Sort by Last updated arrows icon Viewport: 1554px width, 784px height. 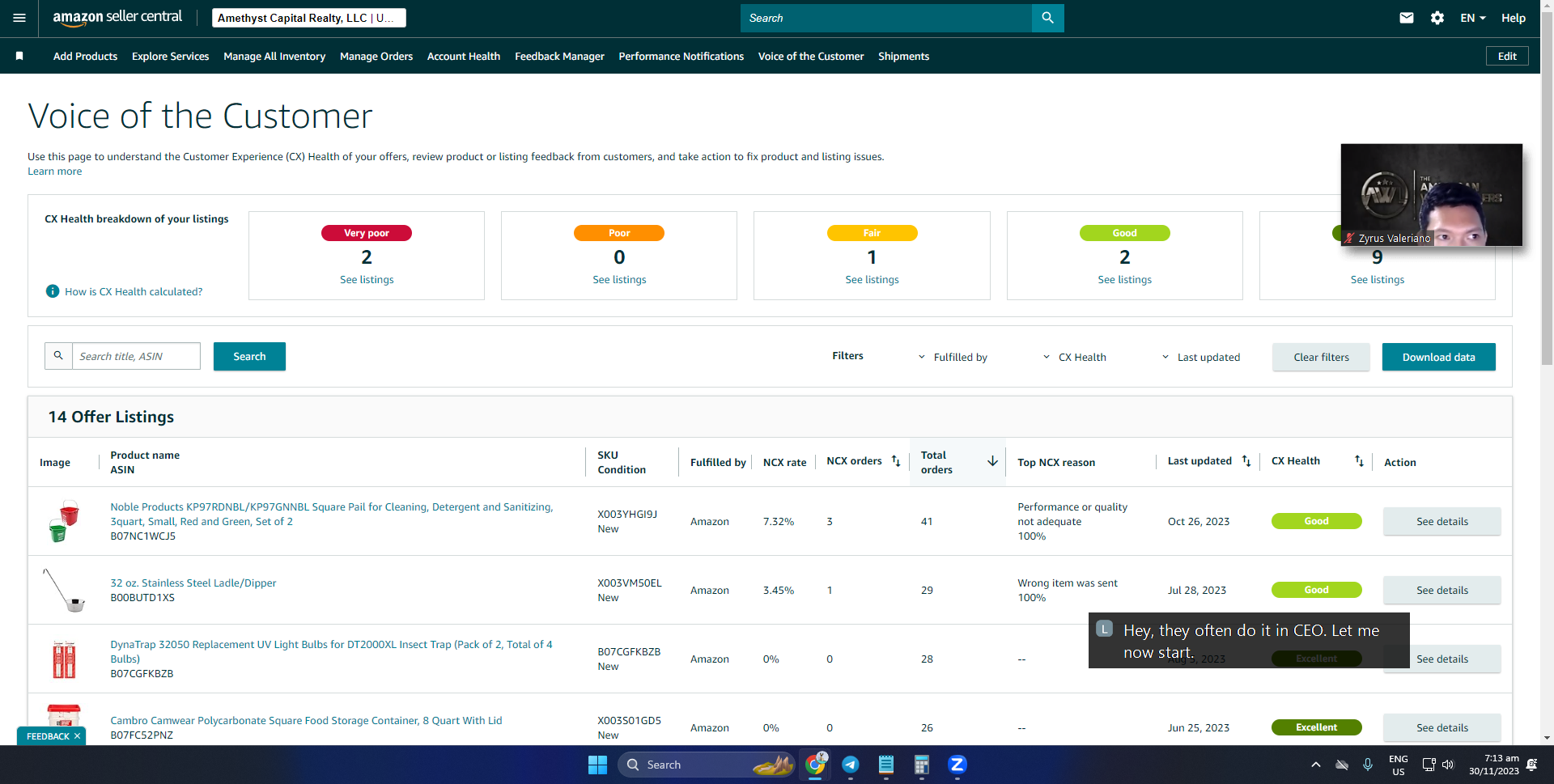1246,461
